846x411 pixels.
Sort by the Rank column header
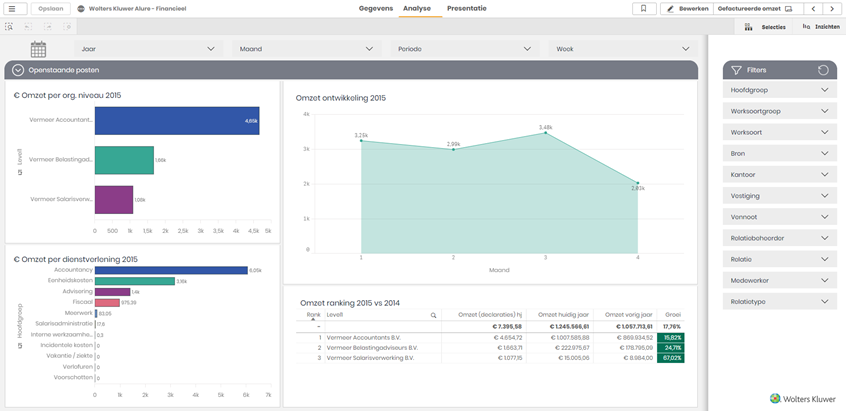click(313, 315)
